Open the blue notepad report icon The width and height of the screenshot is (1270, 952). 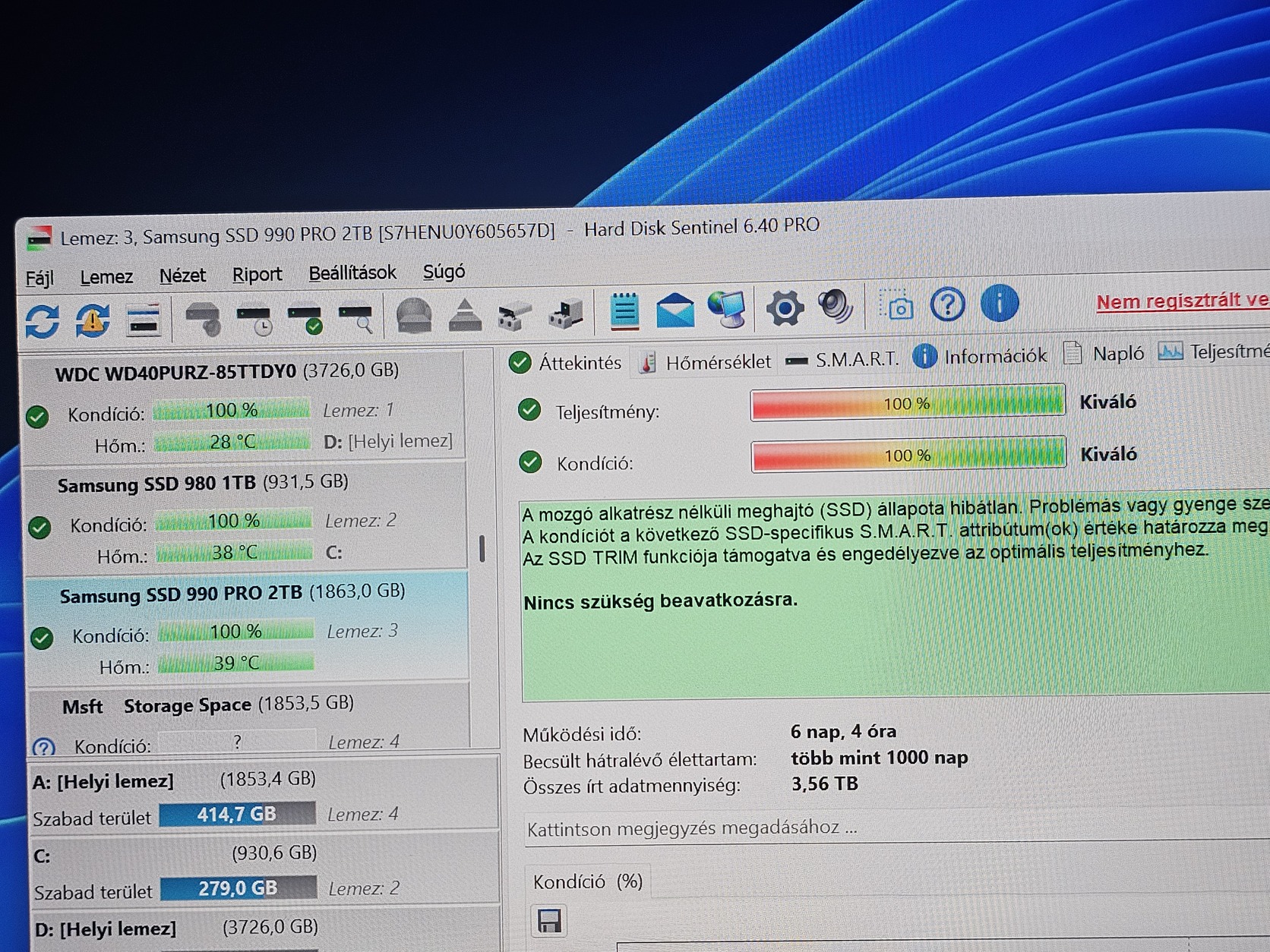tap(624, 311)
